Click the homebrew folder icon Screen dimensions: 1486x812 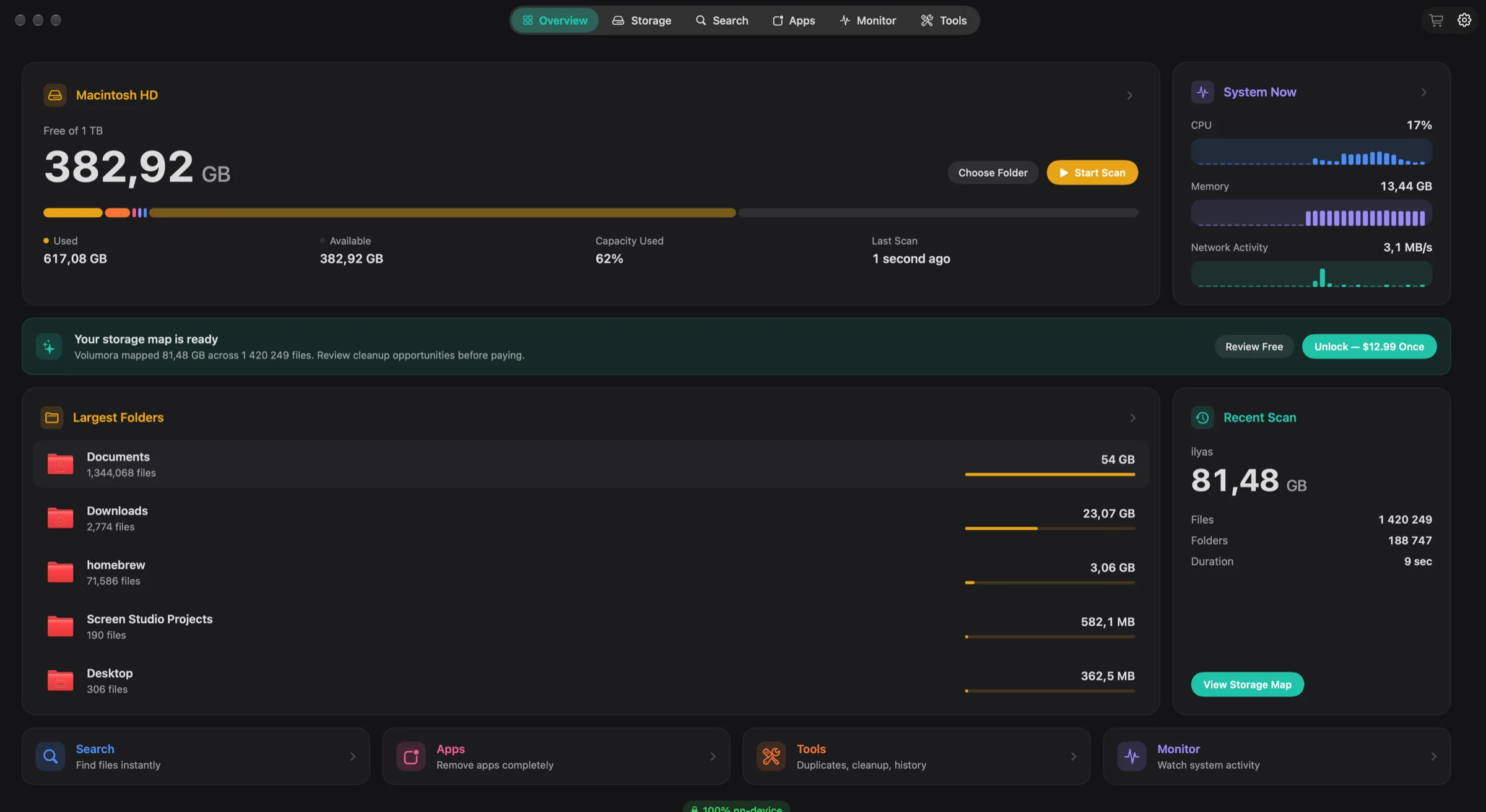(x=60, y=572)
